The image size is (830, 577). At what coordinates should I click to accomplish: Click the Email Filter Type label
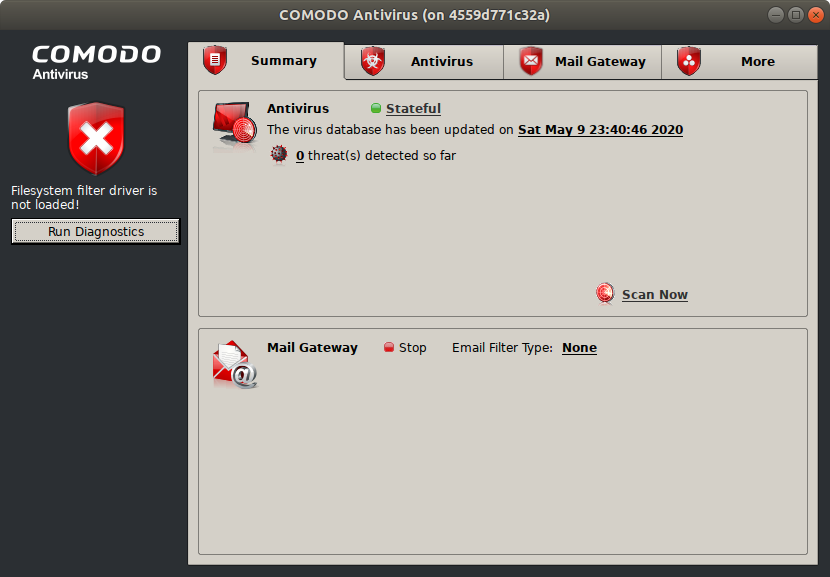tap(502, 348)
